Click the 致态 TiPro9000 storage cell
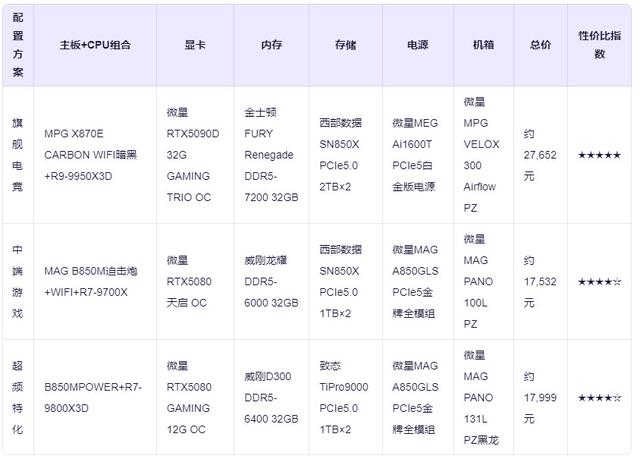Viewport: 640px width, 462px height. (x=346, y=398)
